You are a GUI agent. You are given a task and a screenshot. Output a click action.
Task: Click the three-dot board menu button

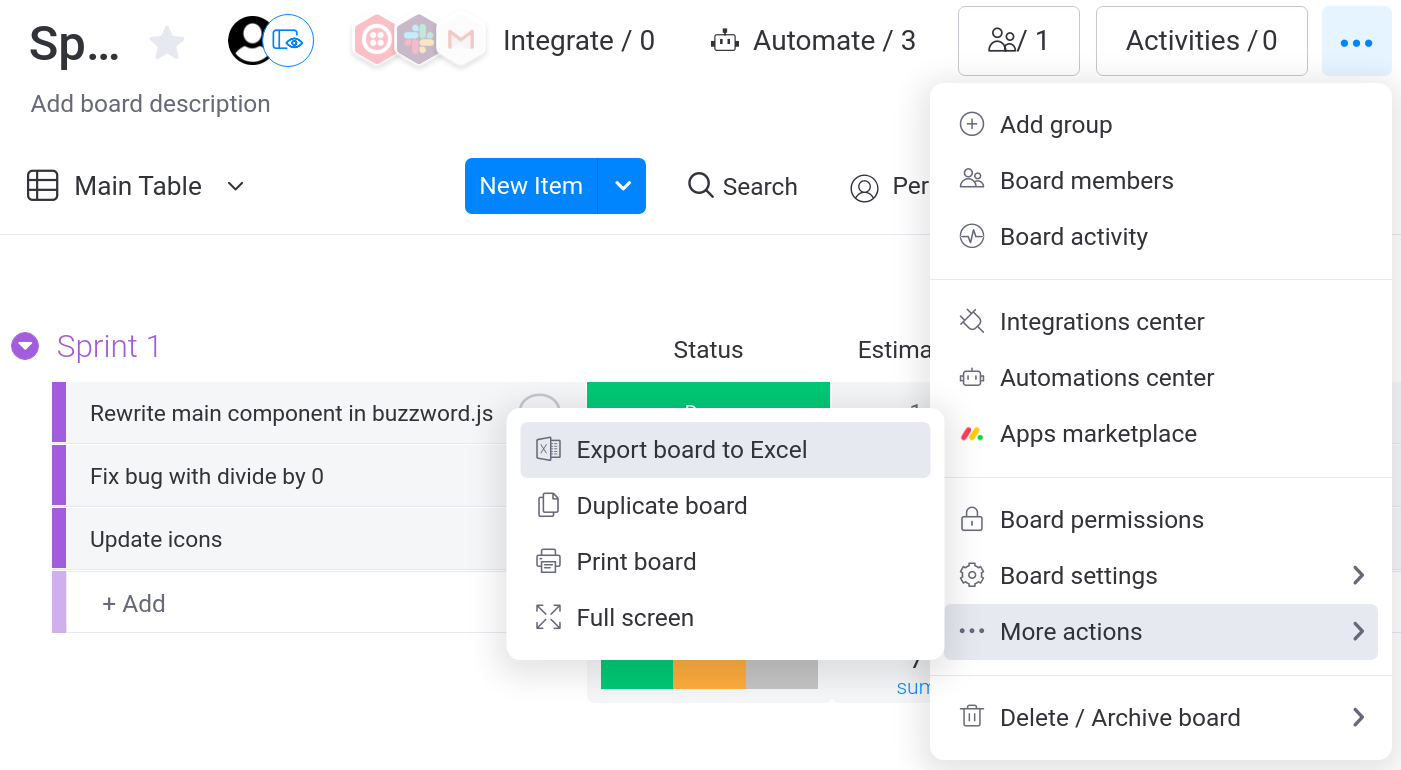1356,41
